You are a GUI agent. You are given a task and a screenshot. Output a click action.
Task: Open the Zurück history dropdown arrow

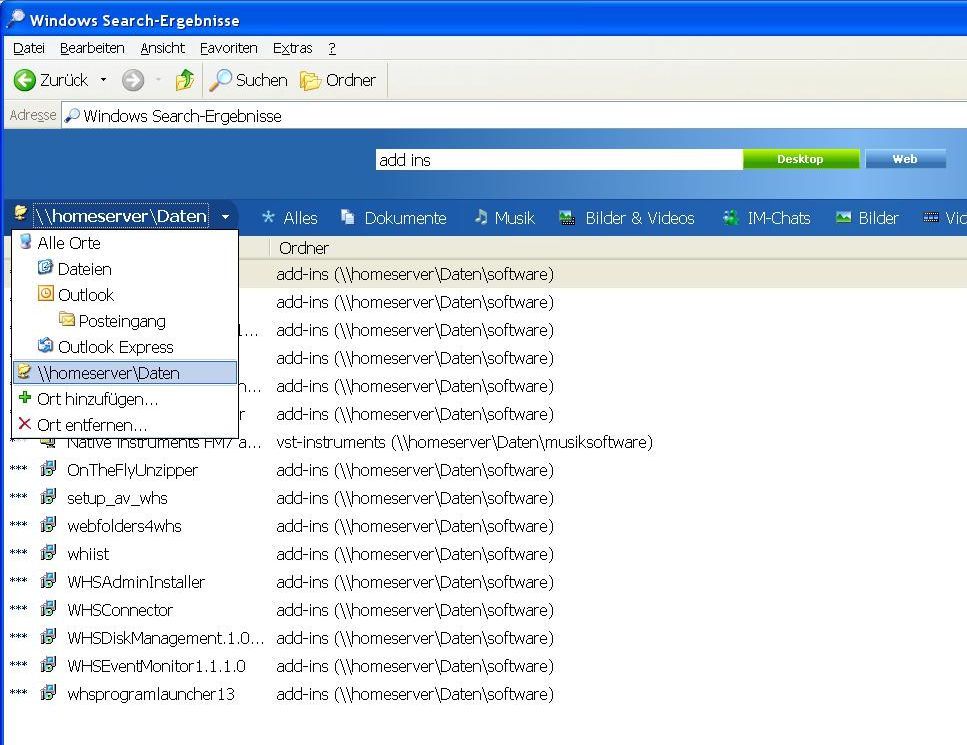click(103, 80)
